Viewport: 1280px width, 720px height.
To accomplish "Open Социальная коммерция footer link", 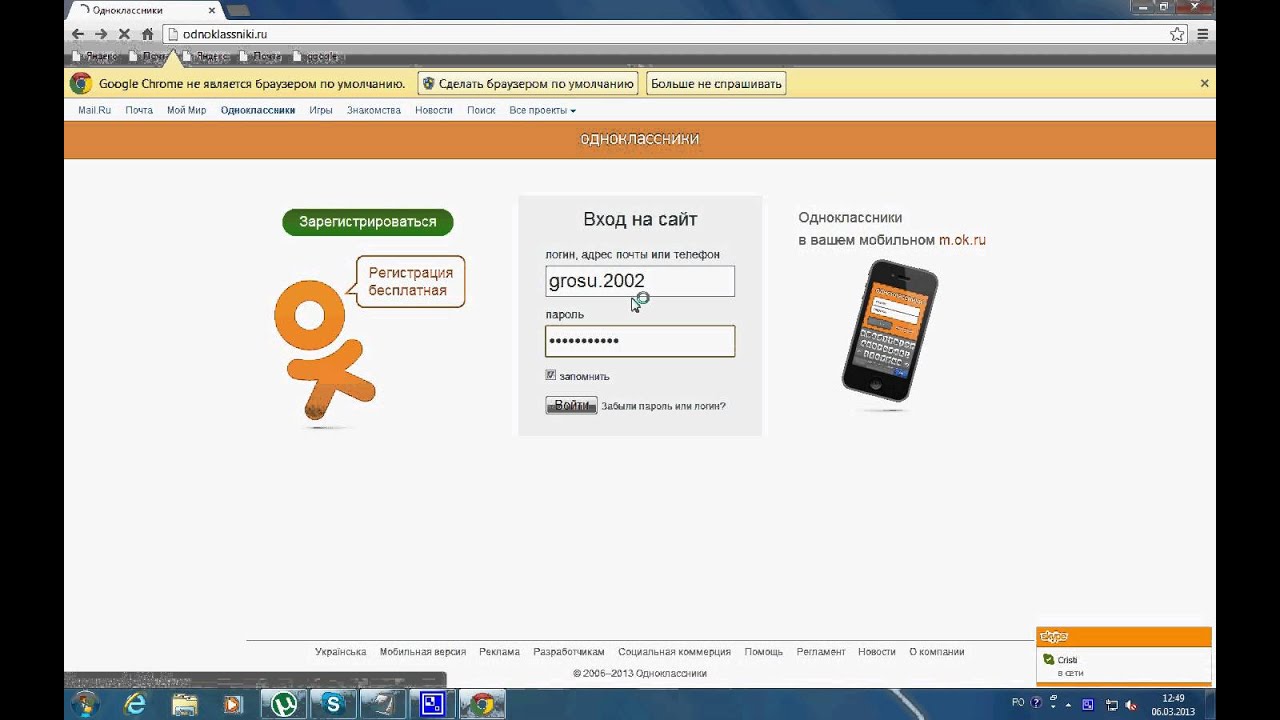I will point(674,652).
